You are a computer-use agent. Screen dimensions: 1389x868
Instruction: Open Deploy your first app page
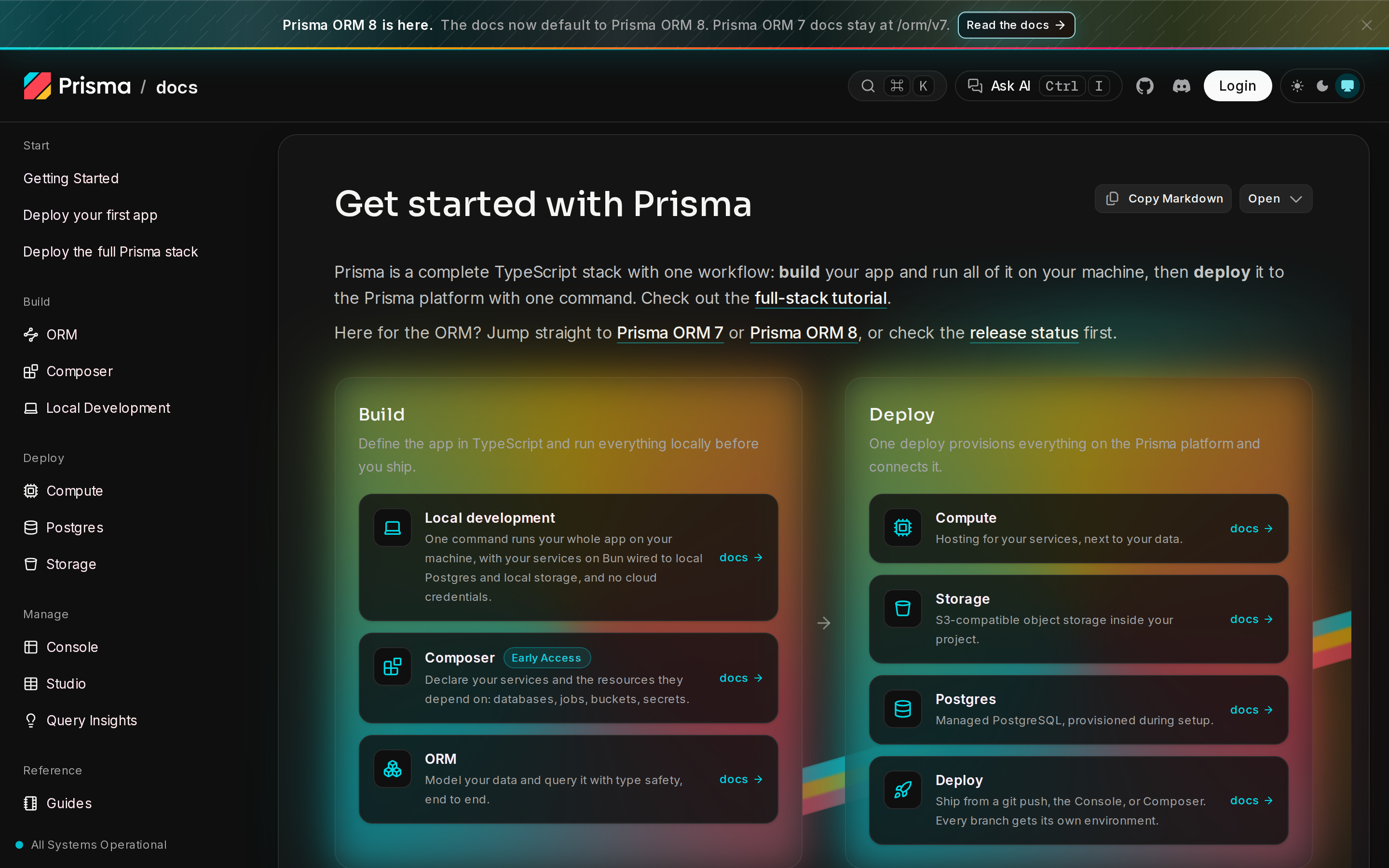click(90, 215)
